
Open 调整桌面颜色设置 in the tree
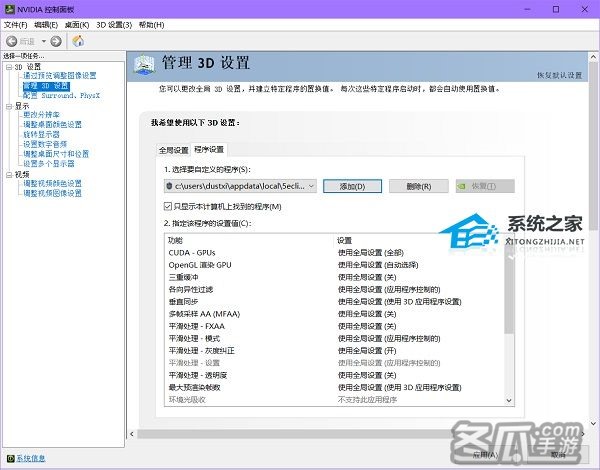point(52,124)
